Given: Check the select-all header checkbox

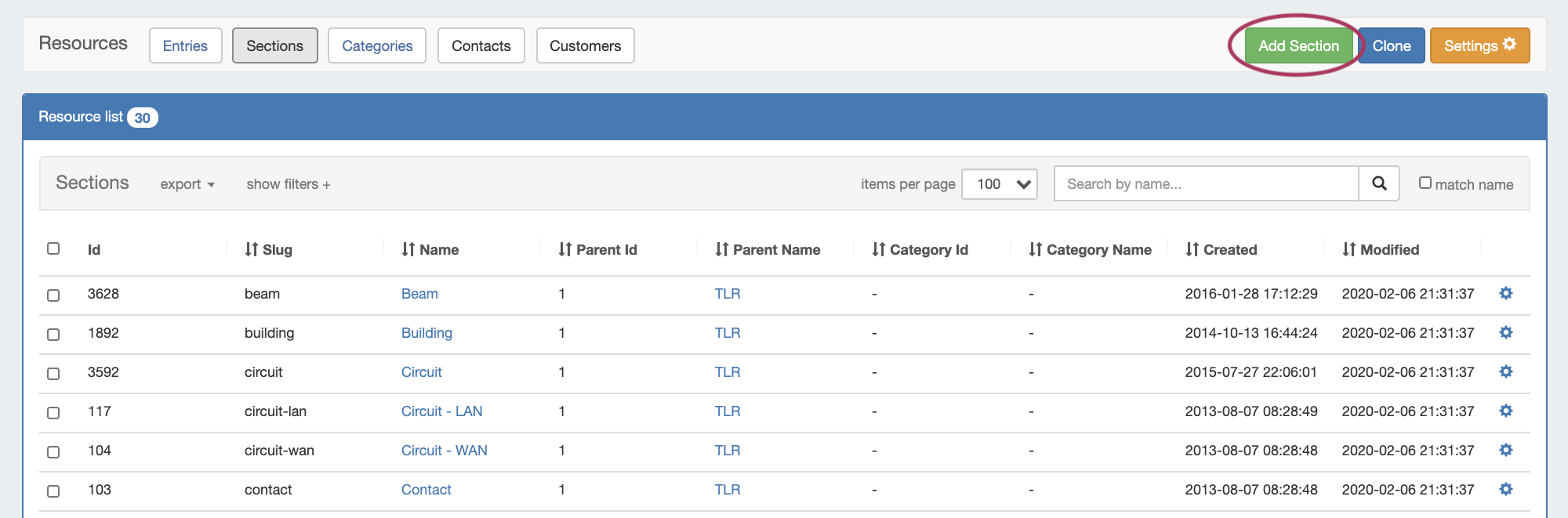Looking at the screenshot, I should tap(53, 248).
